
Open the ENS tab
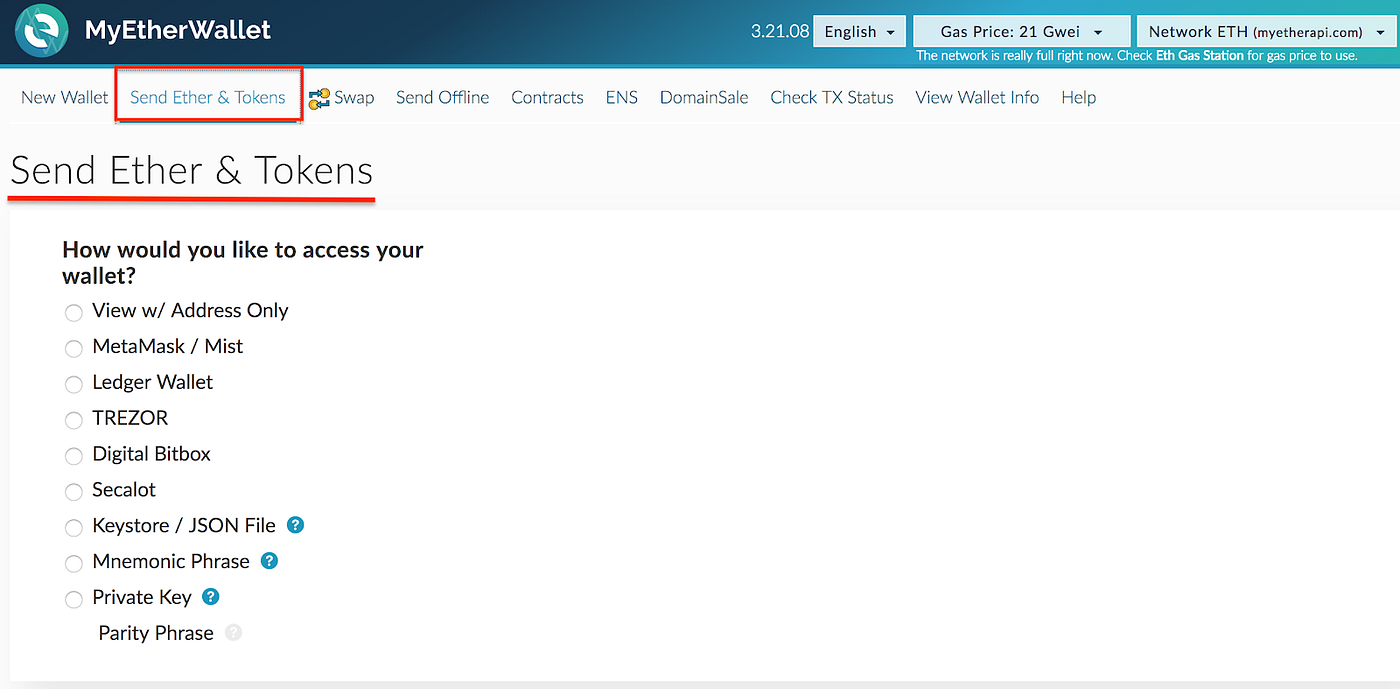(x=621, y=97)
